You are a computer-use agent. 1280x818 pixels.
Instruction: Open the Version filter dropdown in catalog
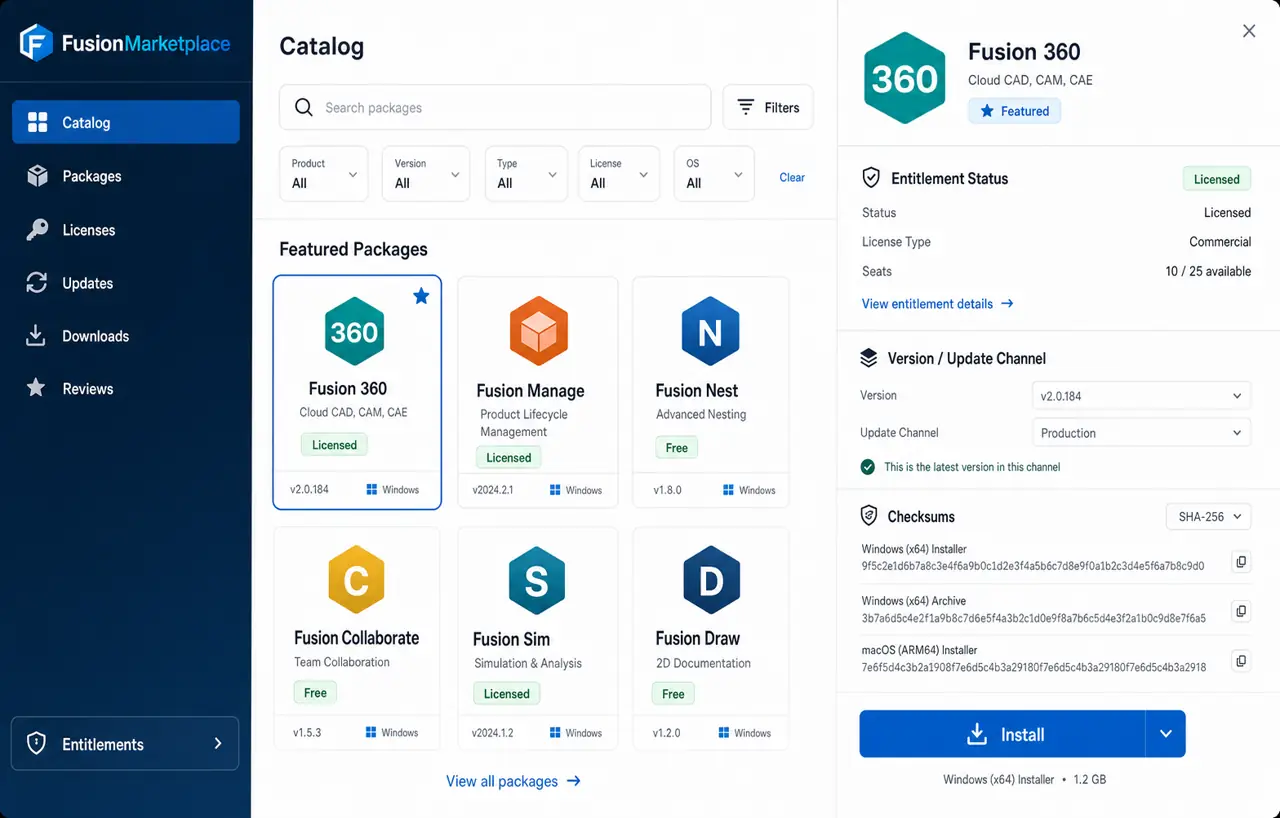(x=426, y=174)
